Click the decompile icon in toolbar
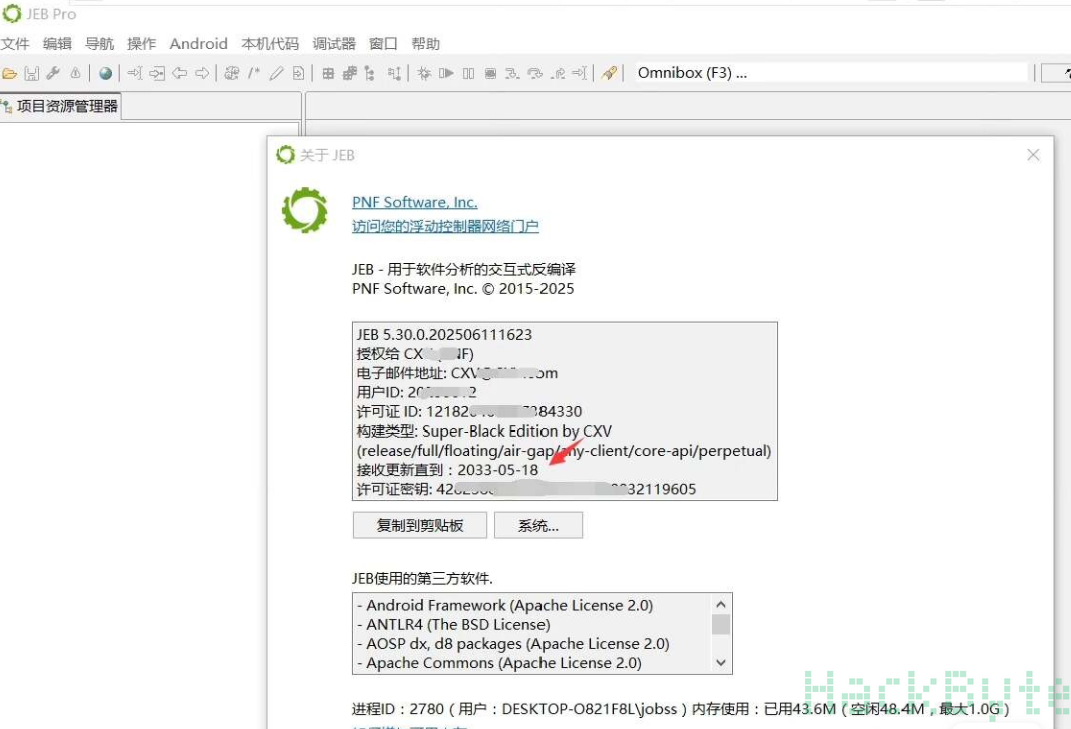Image resolution: width=1071 pixels, height=729 pixels. click(x=232, y=73)
